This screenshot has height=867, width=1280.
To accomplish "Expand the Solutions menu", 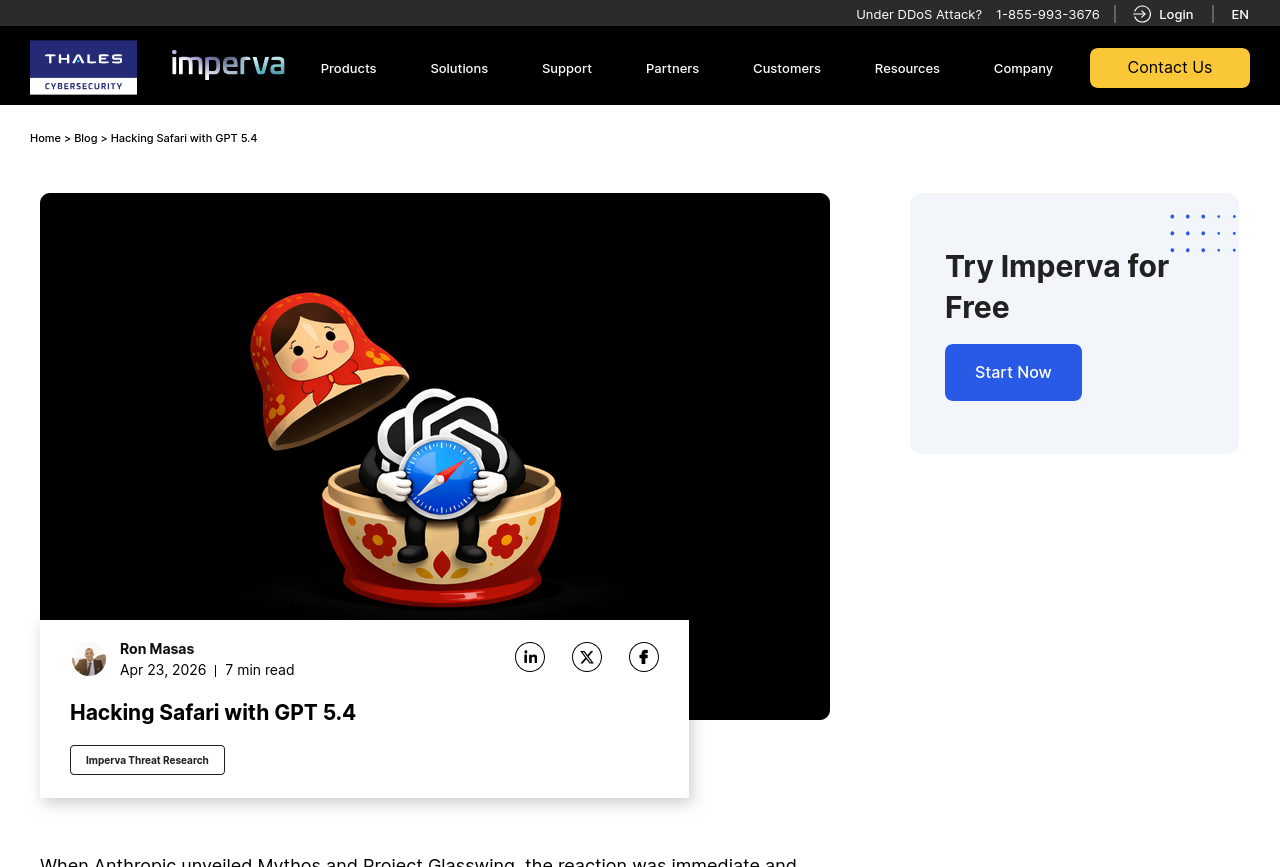I will click(x=459, y=68).
